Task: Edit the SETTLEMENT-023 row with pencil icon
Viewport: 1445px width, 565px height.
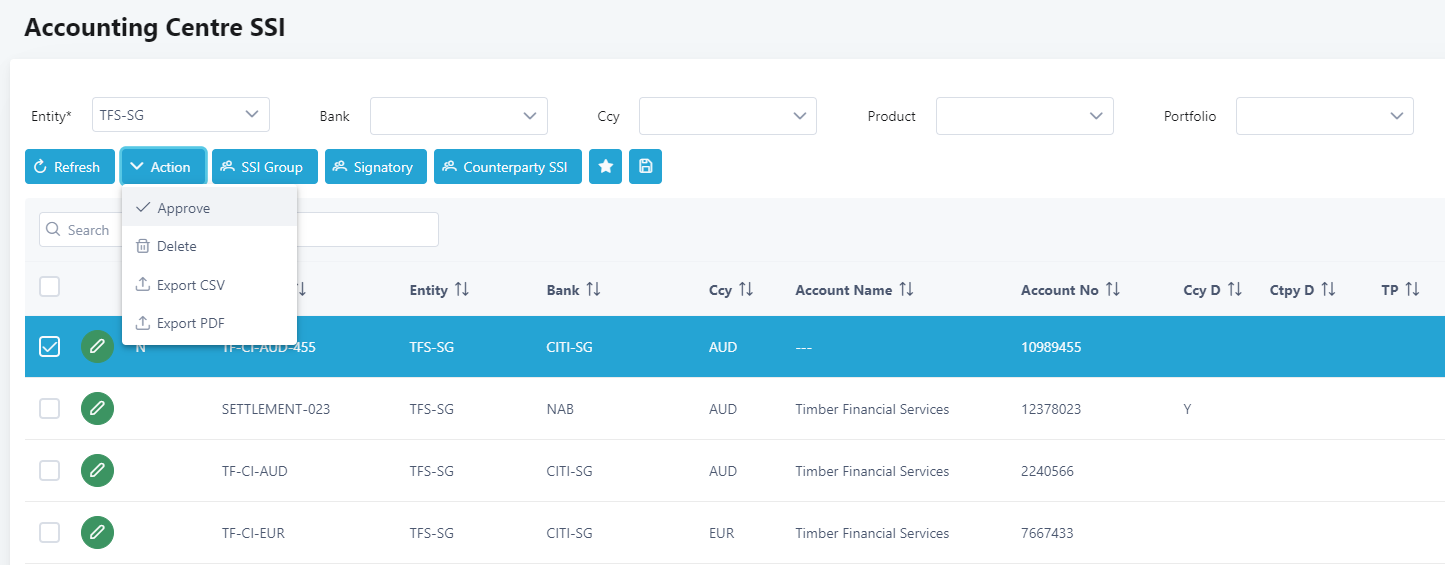Action: click(97, 409)
